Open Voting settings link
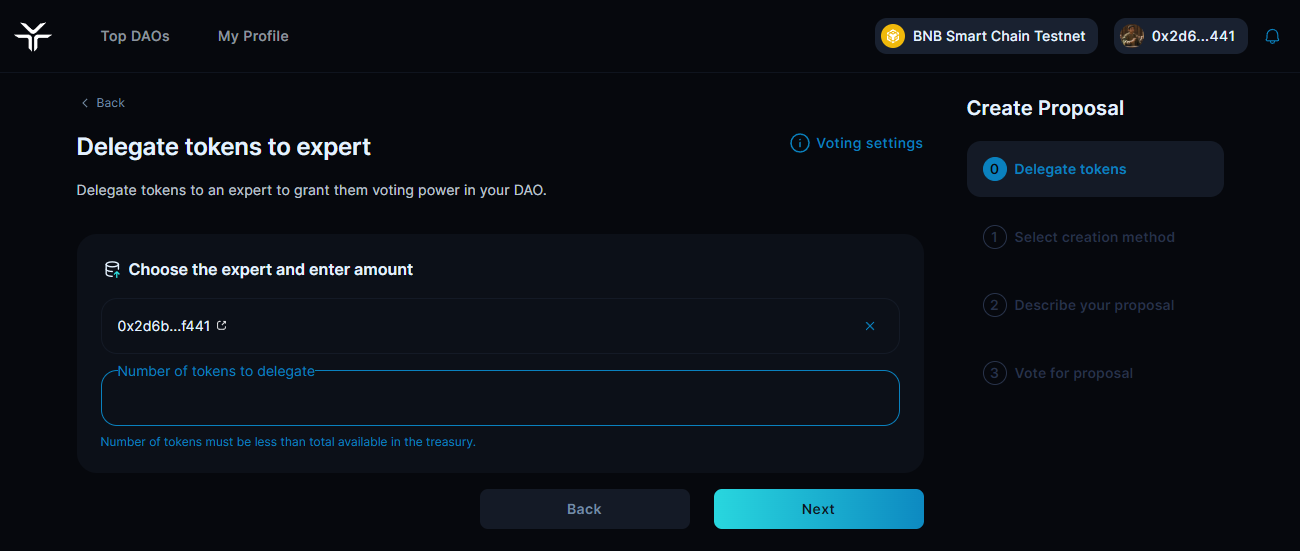1300x551 pixels. 869,143
